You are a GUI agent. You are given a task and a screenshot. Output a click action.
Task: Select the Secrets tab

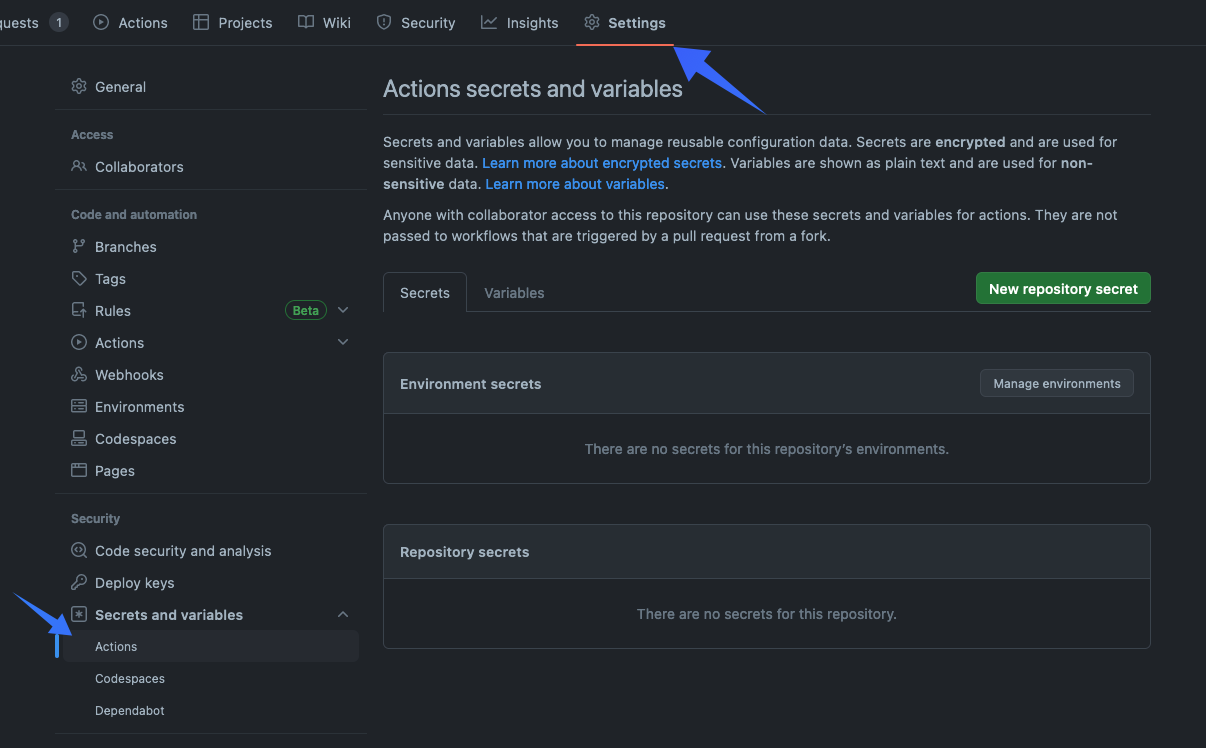click(x=425, y=293)
